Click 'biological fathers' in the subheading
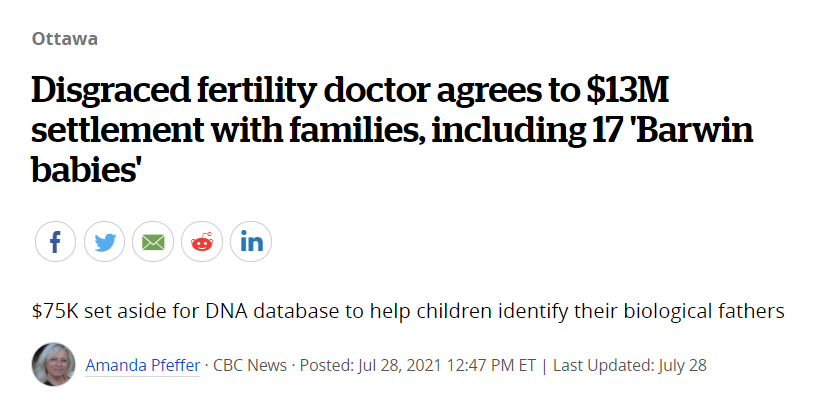Image resolution: width=830 pixels, height=397 pixels. pos(704,311)
